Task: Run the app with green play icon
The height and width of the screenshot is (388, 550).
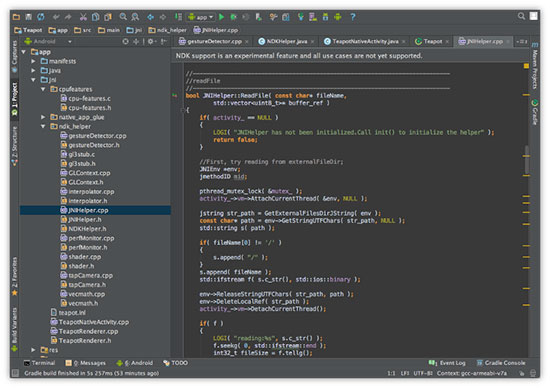Action: pyautogui.click(x=221, y=16)
